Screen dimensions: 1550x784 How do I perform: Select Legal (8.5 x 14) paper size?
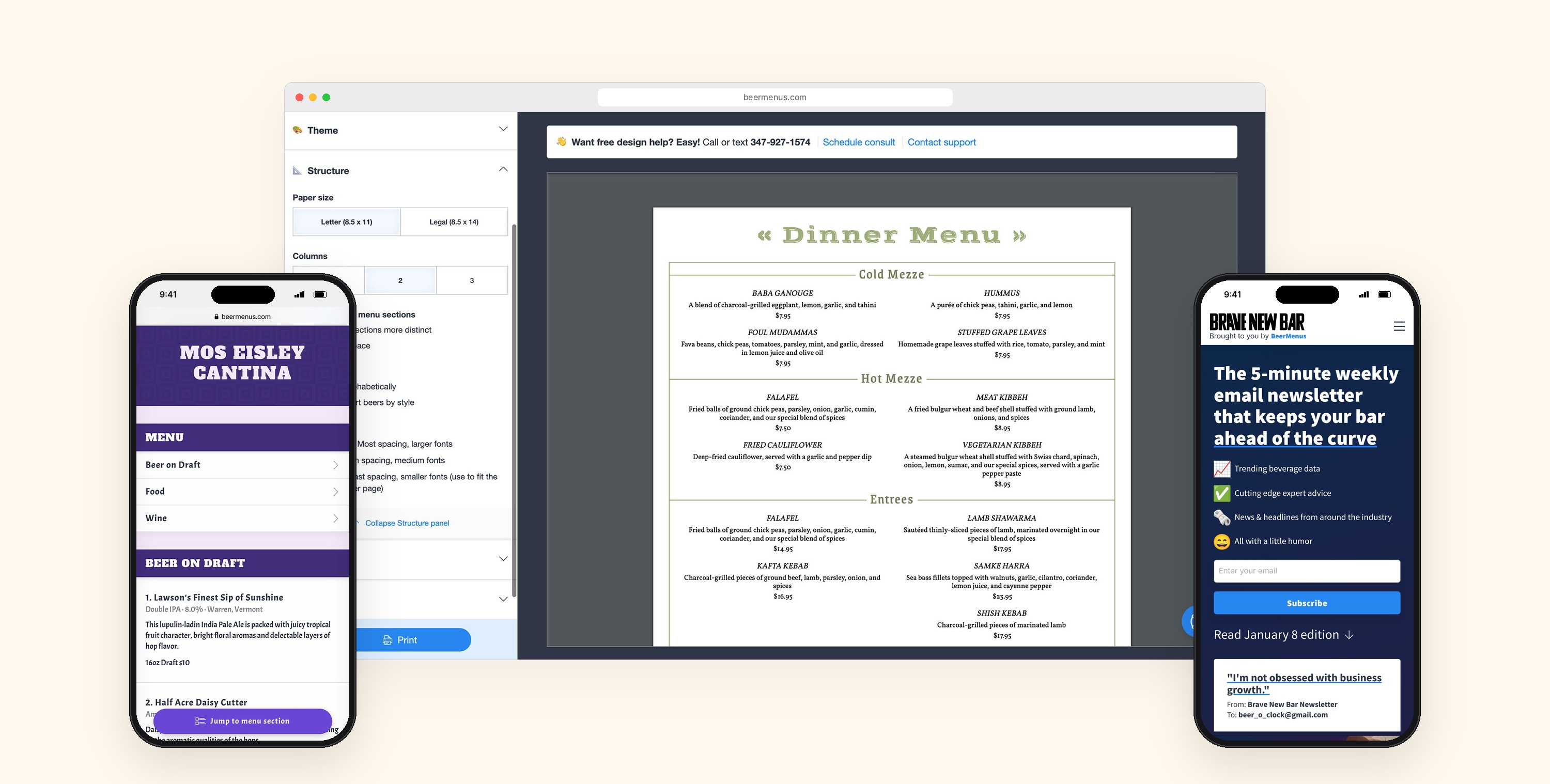point(454,222)
